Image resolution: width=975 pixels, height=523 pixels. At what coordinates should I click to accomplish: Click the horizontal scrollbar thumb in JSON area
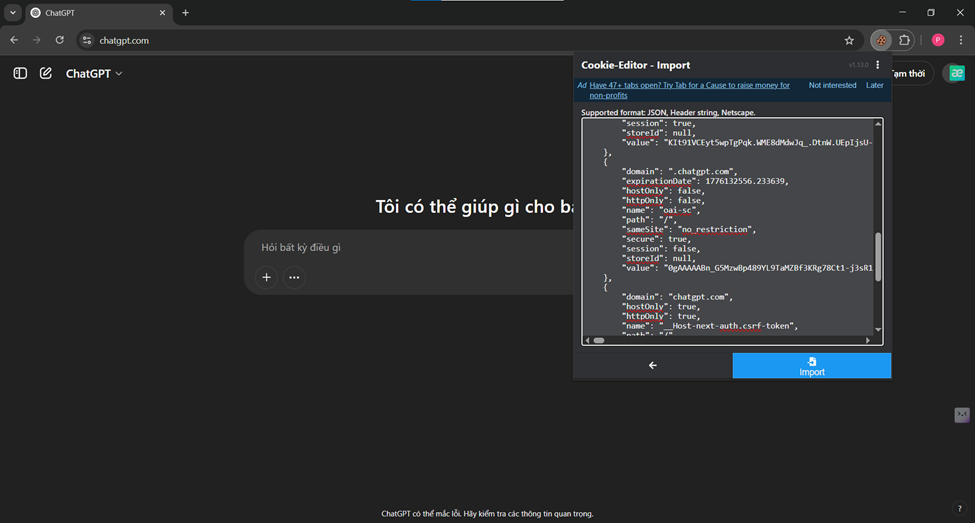599,340
